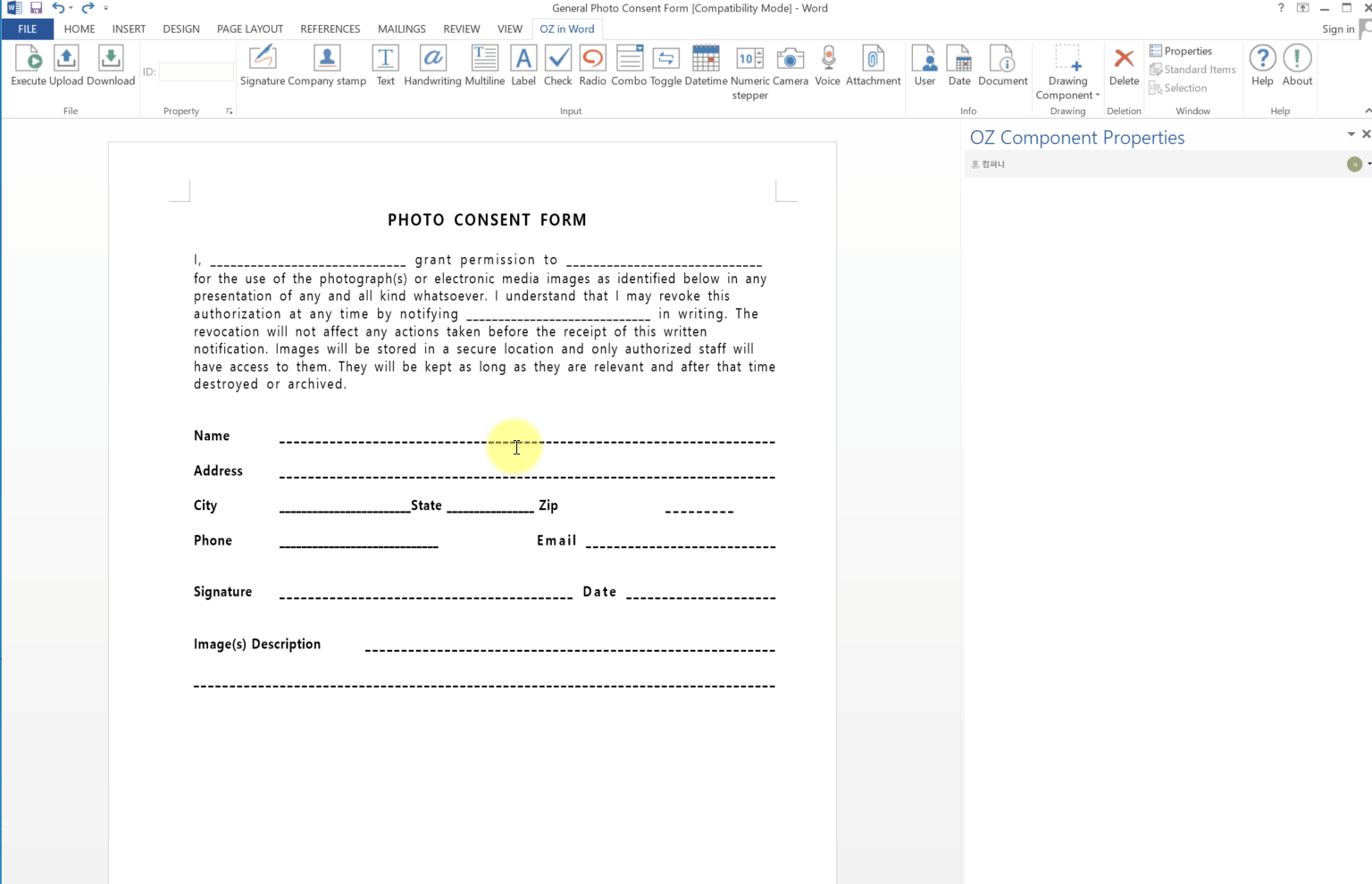
Task: Click the Properties window button
Action: [1181, 51]
